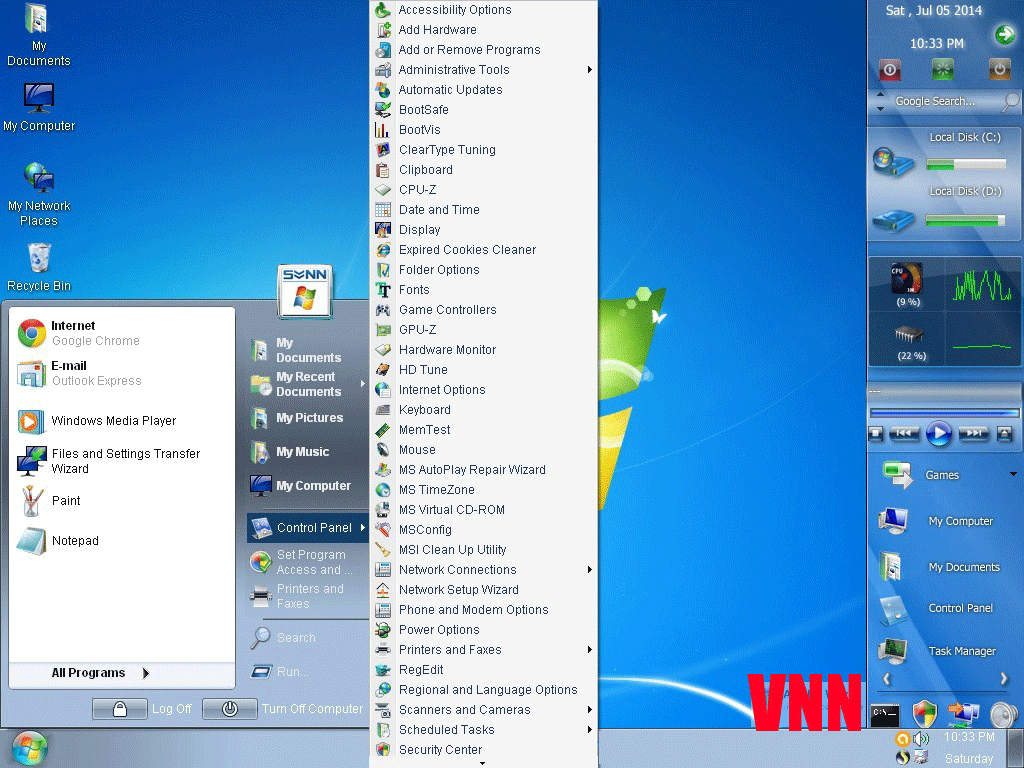Click the right chevron in the sidebar shortcuts panel
Image resolution: width=1024 pixels, height=768 pixels.
[1003, 679]
